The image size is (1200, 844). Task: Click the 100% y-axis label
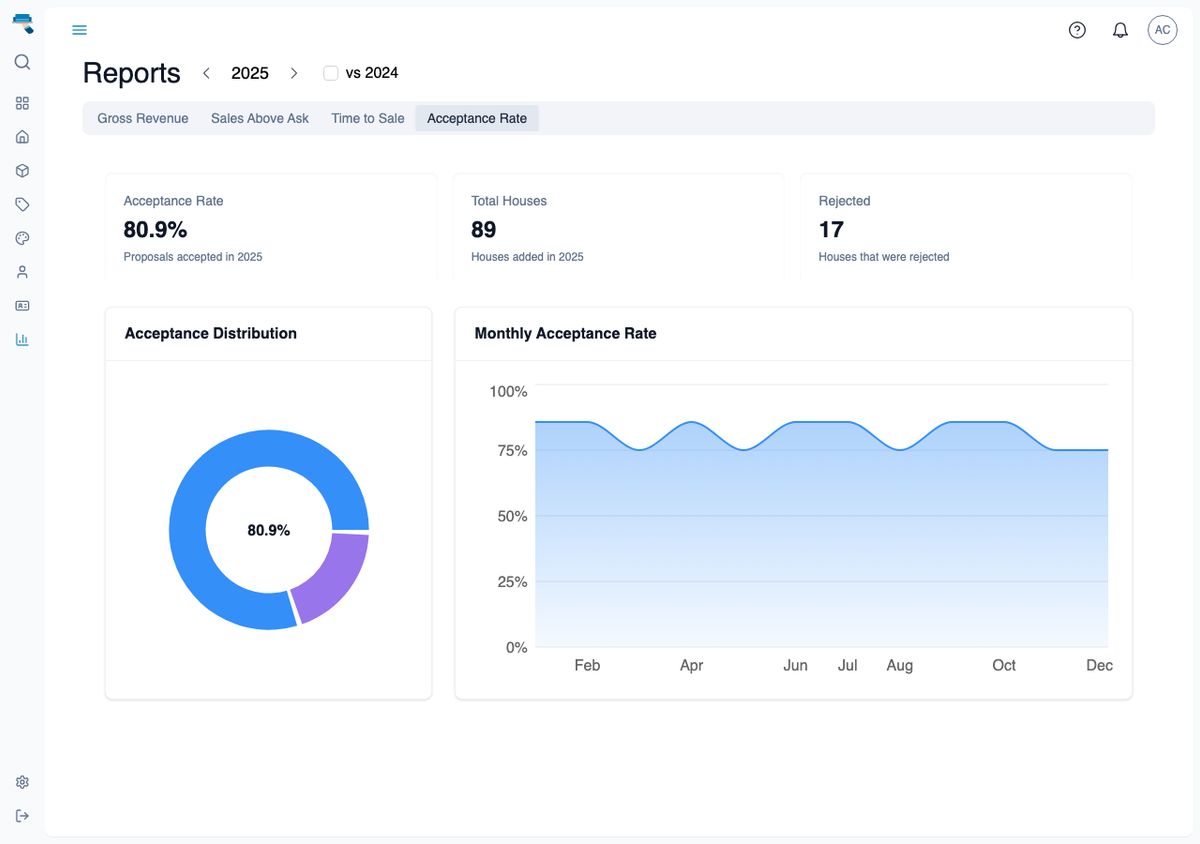(508, 391)
